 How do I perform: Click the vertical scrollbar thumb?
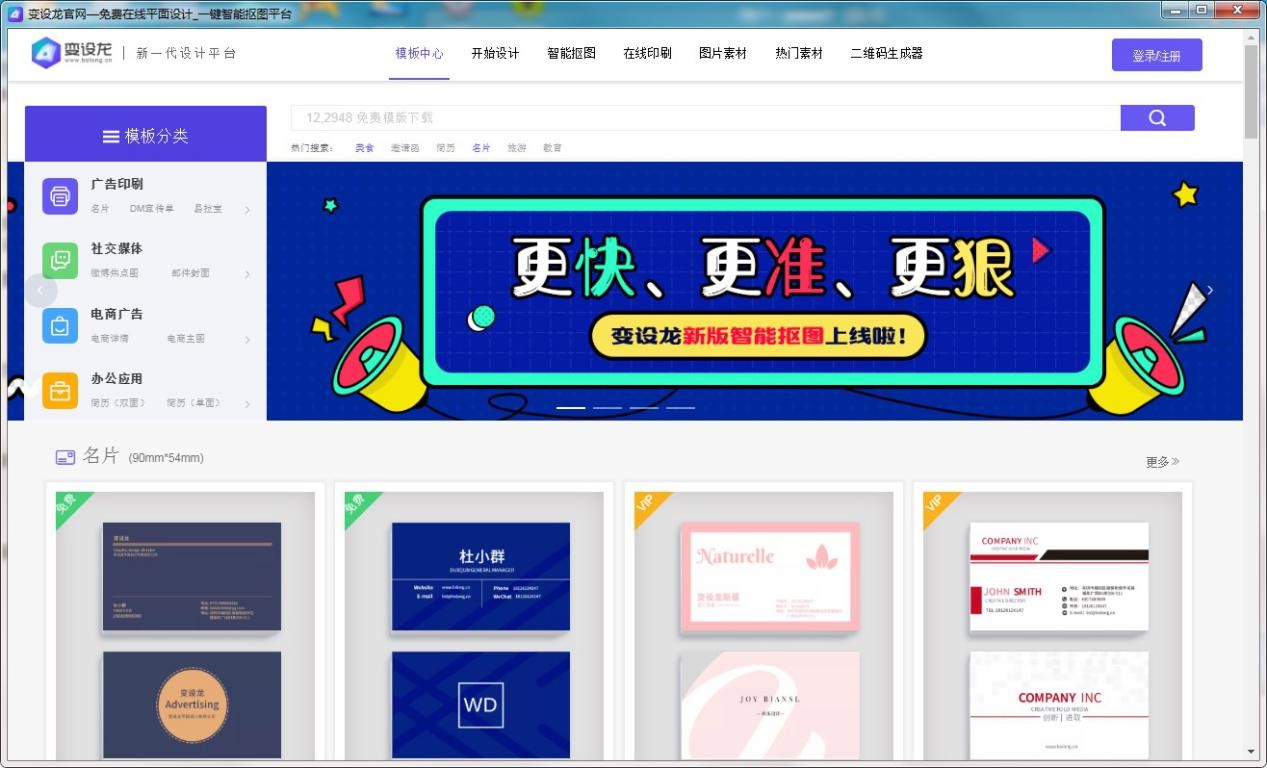[1251, 92]
